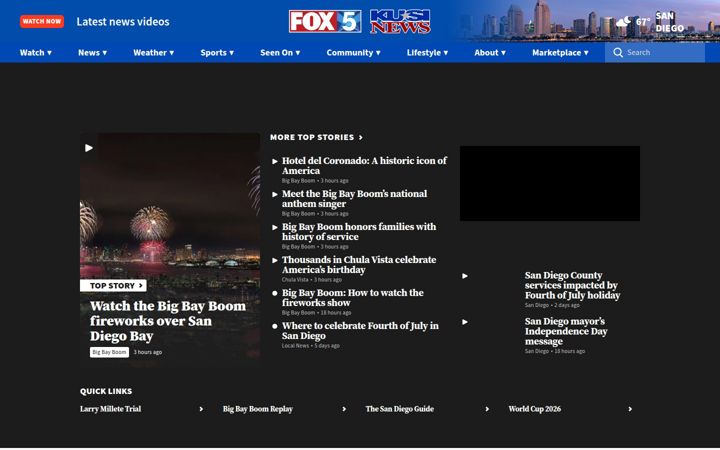Click play icon beside Chula Vista story
Screen dimensions: 720x450
(275, 260)
